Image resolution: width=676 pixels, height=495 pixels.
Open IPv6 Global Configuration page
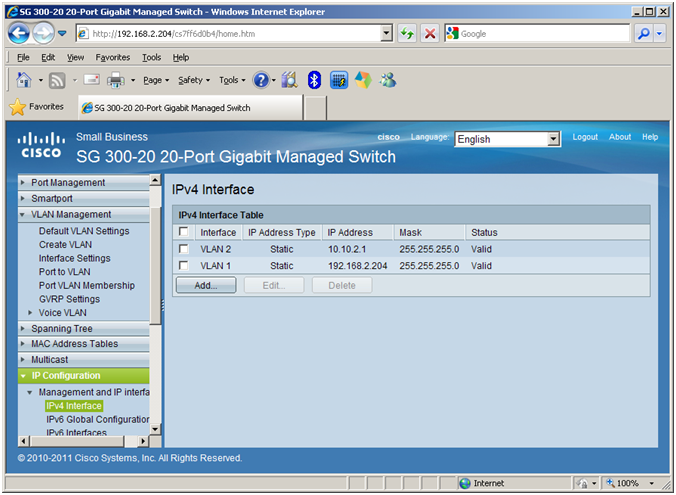(x=98, y=420)
